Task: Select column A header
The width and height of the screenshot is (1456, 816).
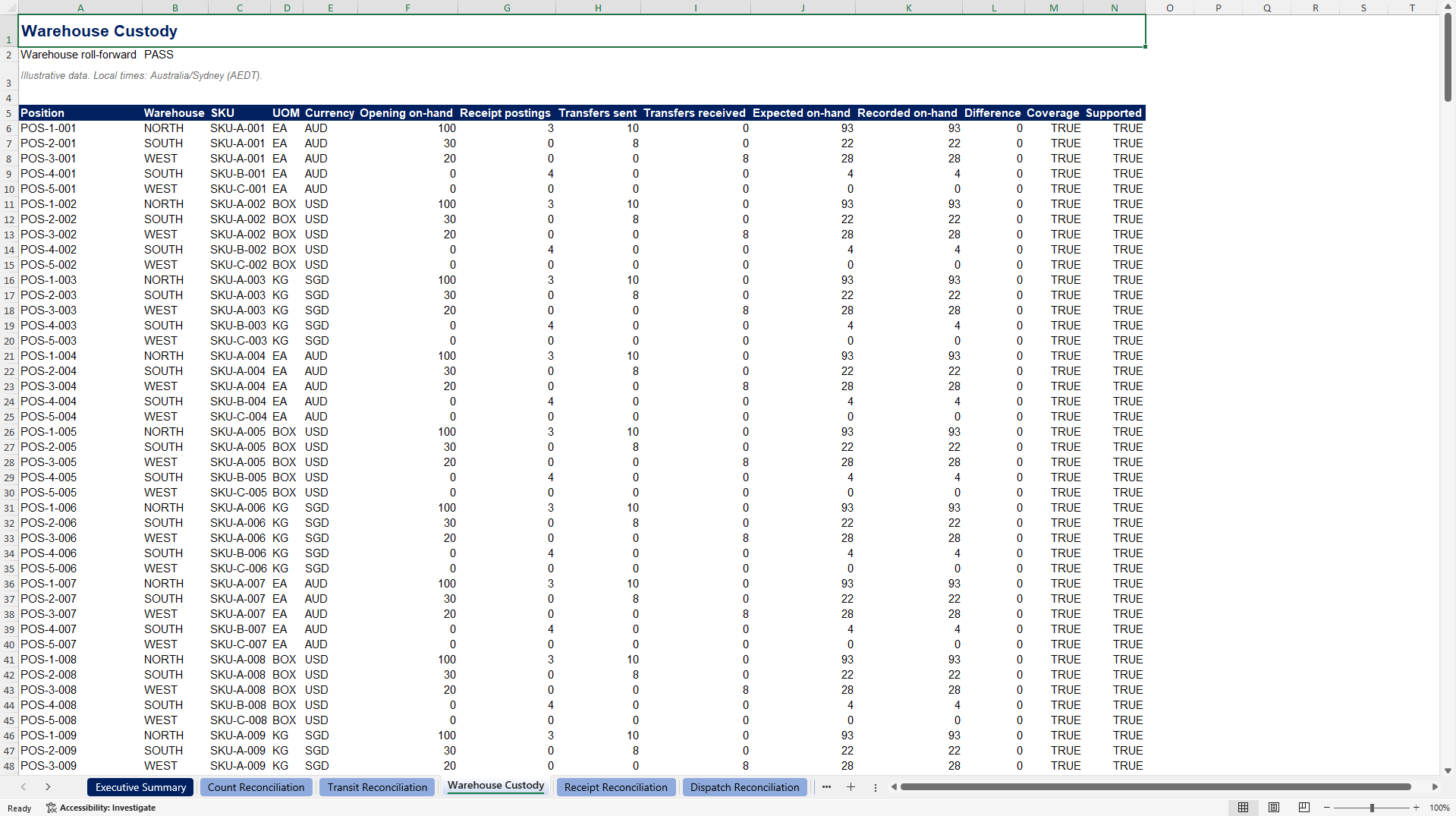Action: tap(80, 8)
